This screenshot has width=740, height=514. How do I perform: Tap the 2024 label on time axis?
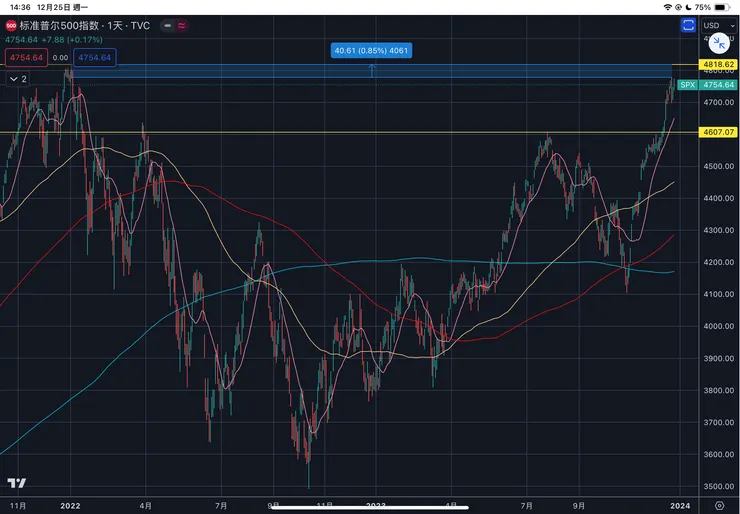tap(679, 506)
